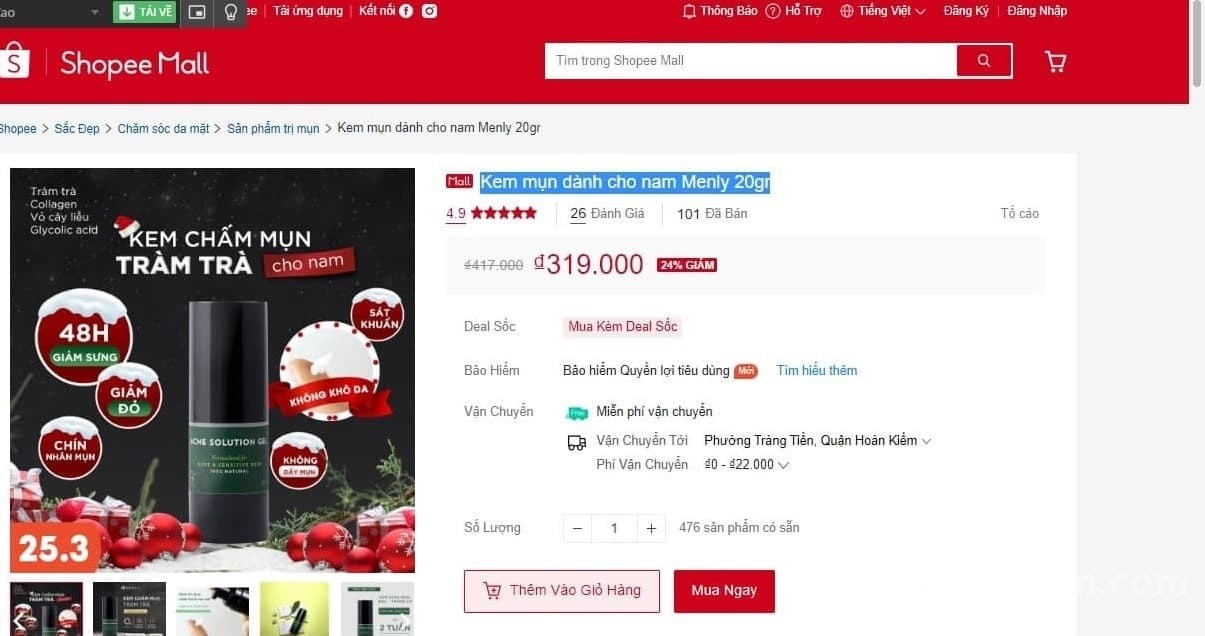Expand the Tiếng Việt language dropdown

point(883,11)
